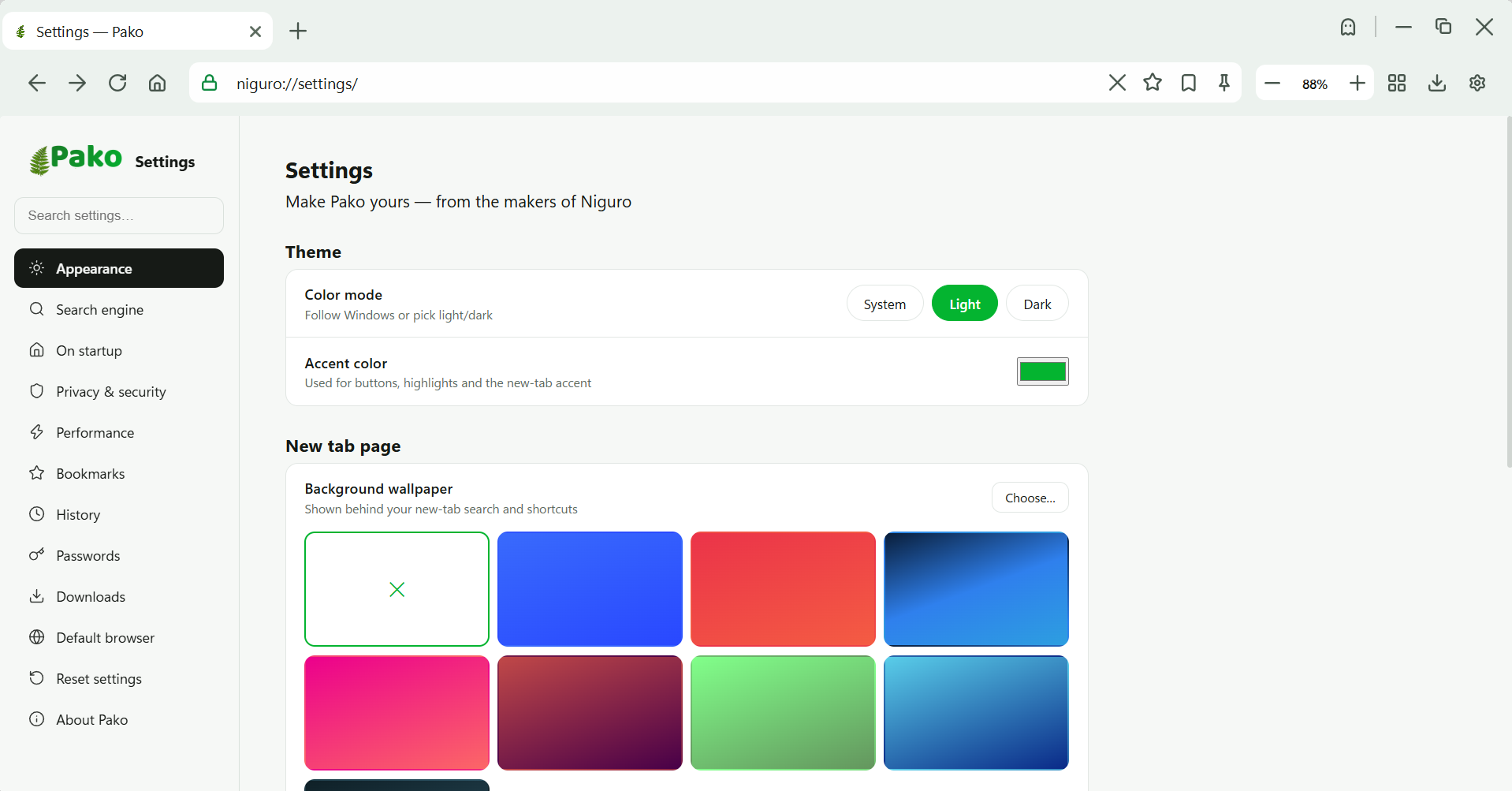This screenshot has height=791, width=1512.
Task: Select the red-orange gradient wallpaper
Action: tap(783, 589)
